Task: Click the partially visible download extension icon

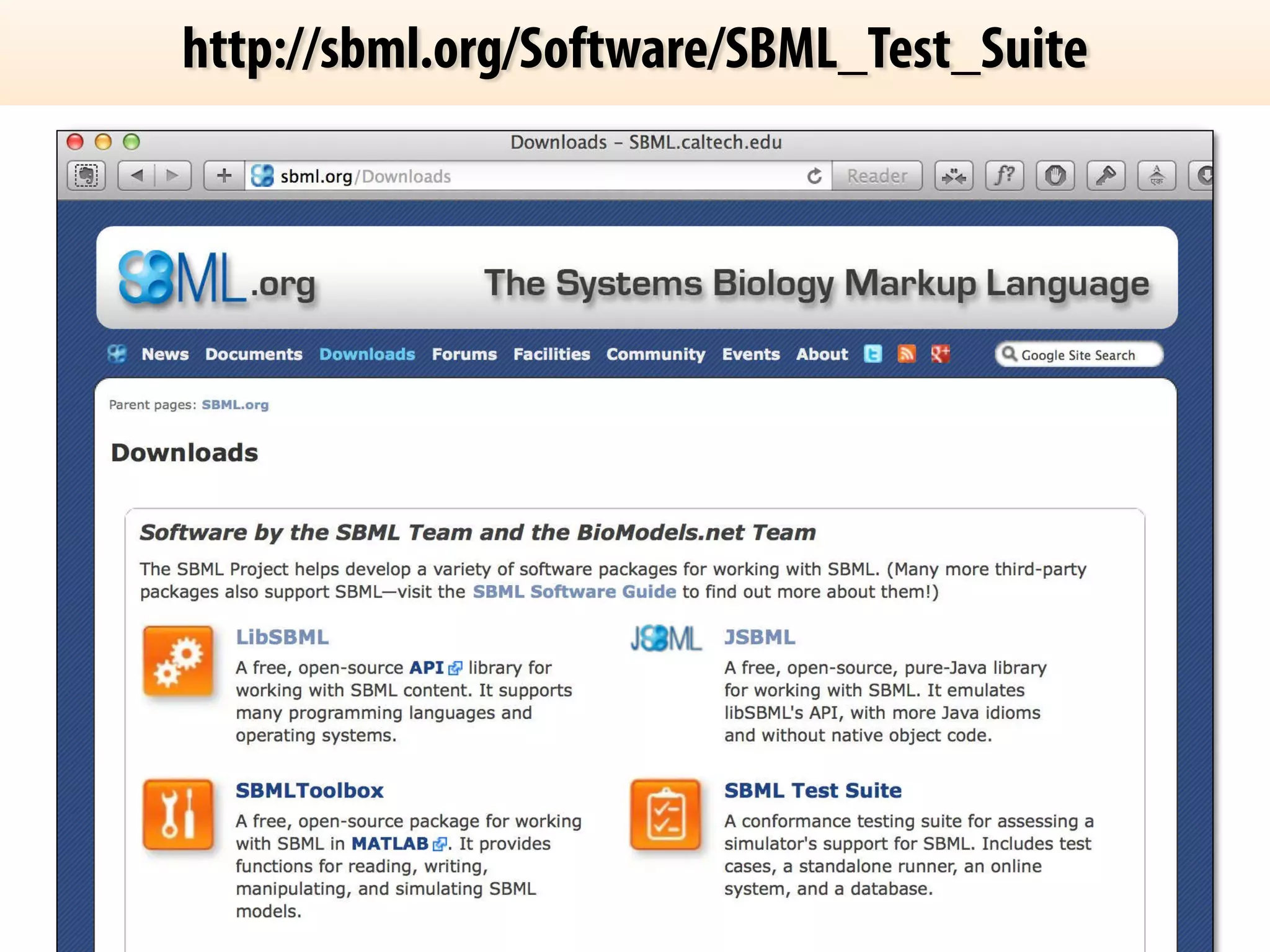Action: click(x=1202, y=176)
